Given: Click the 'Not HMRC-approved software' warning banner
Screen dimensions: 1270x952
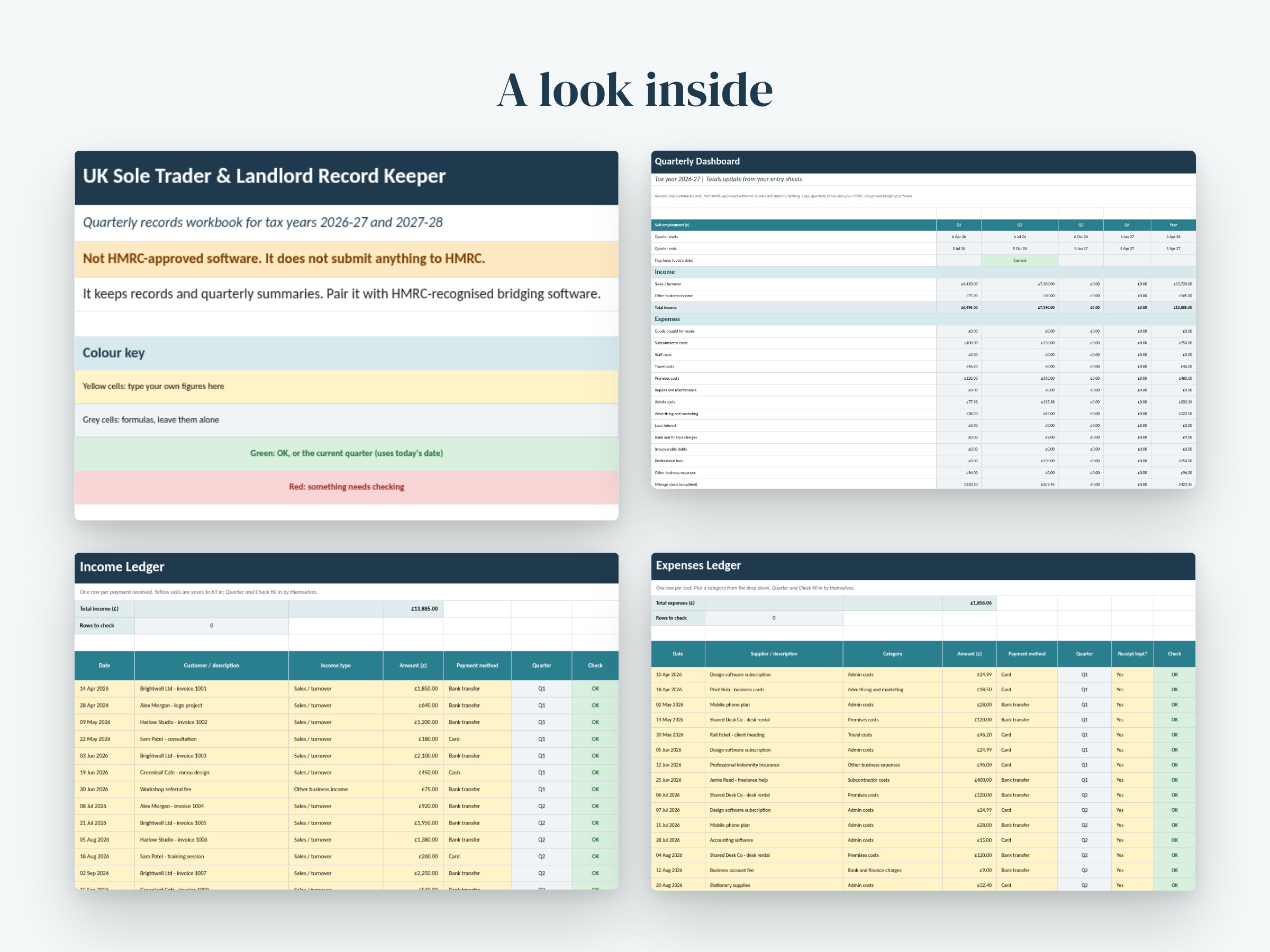Looking at the screenshot, I should pyautogui.click(x=346, y=259).
